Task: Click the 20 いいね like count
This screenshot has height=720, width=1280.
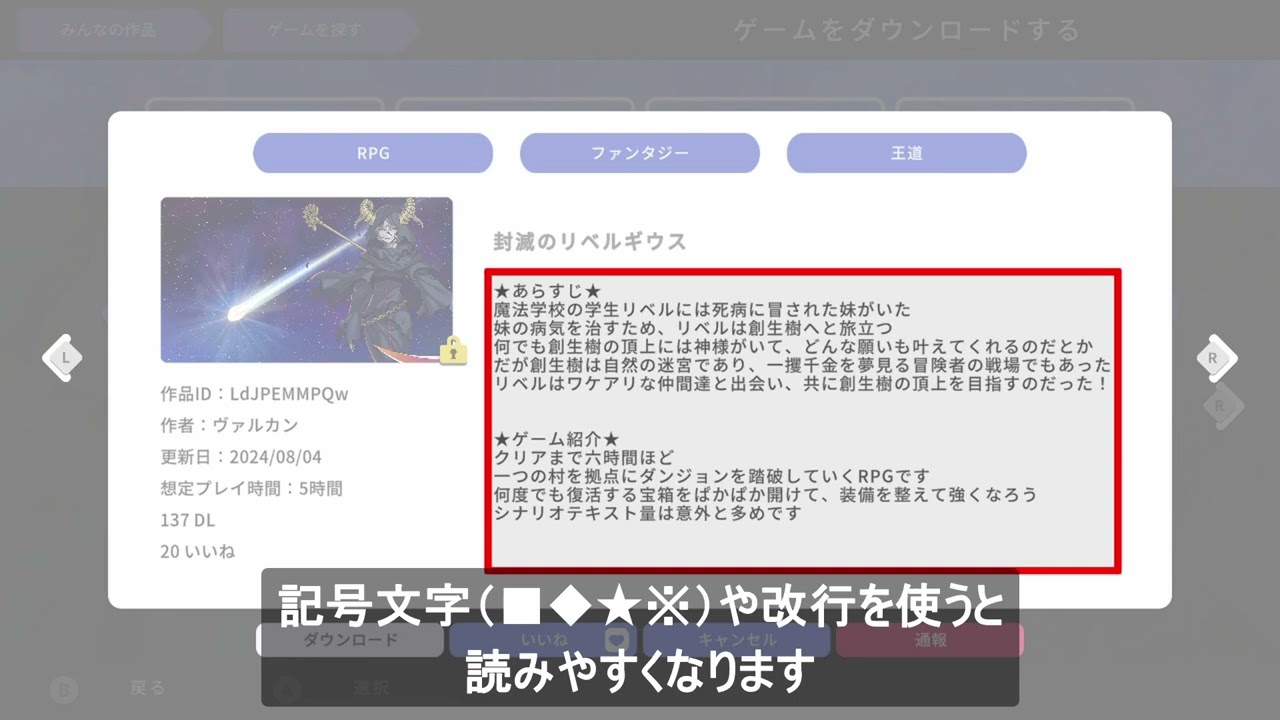Action: [197, 551]
